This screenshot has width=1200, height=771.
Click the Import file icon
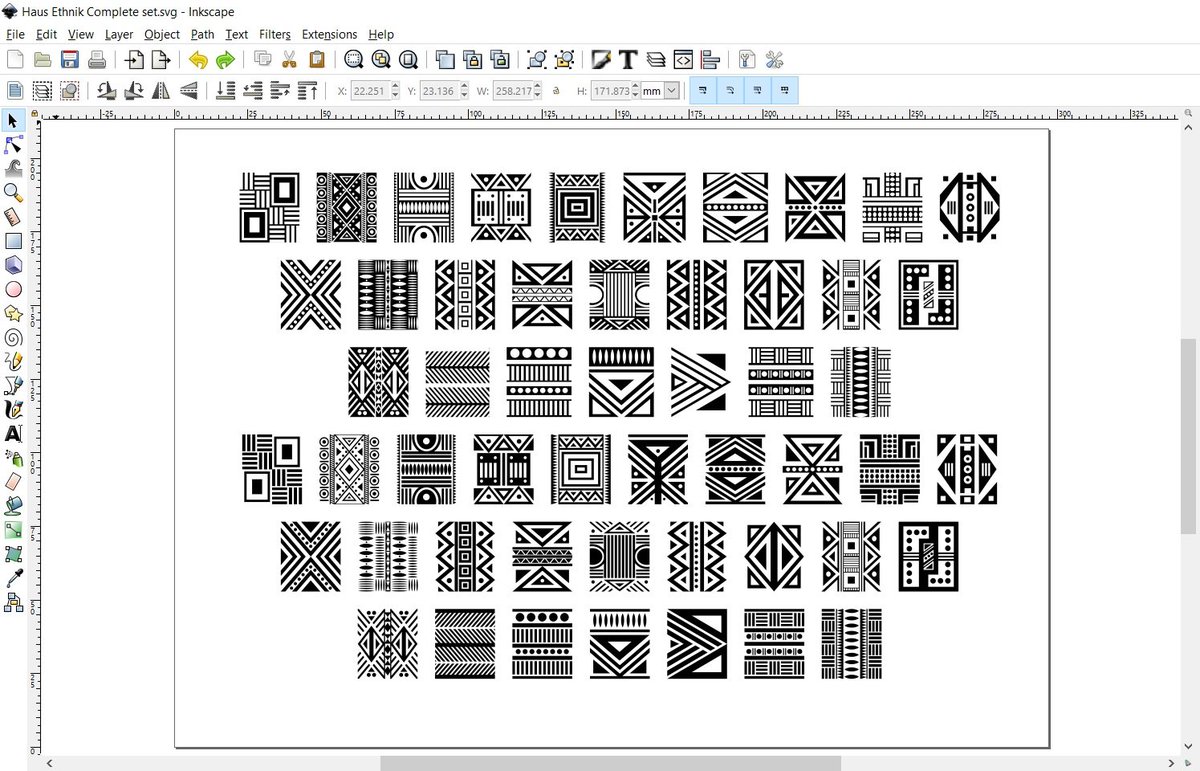(x=133, y=60)
